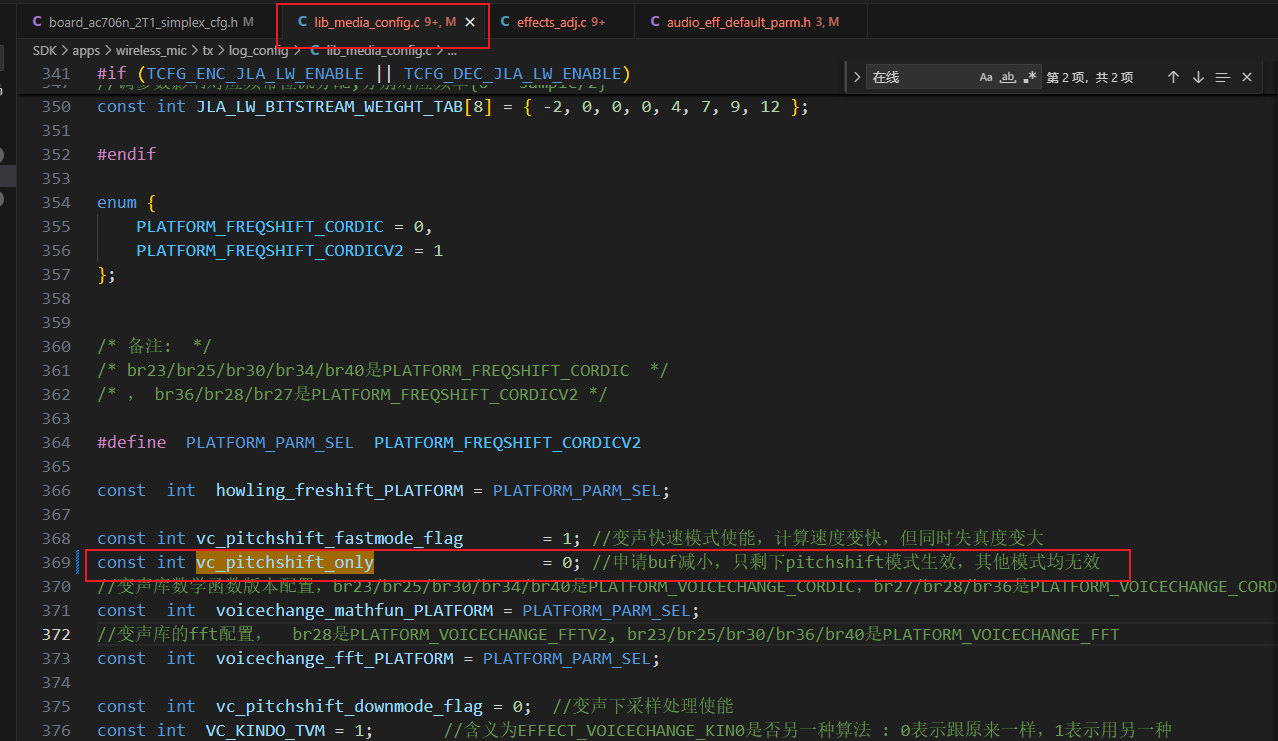Screen dimensions: 1278x741
Task: Click the match count text 第2项, 共2项
Action: click(1090, 77)
